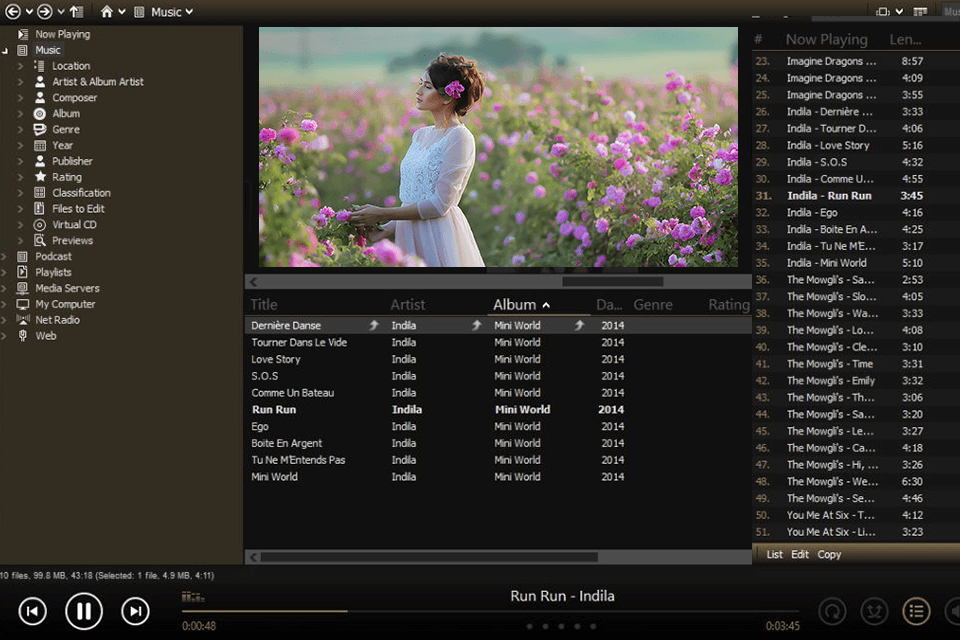Enable repeat playback mode
The width and height of the screenshot is (960, 640).
(x=833, y=611)
